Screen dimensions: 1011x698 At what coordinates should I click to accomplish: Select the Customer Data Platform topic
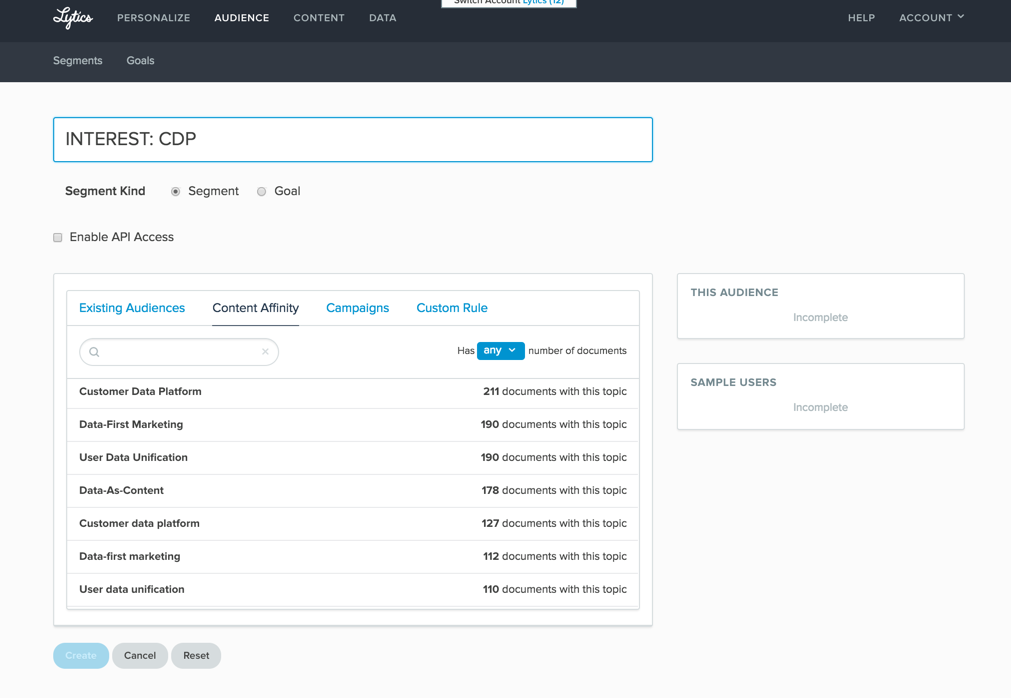click(353, 392)
